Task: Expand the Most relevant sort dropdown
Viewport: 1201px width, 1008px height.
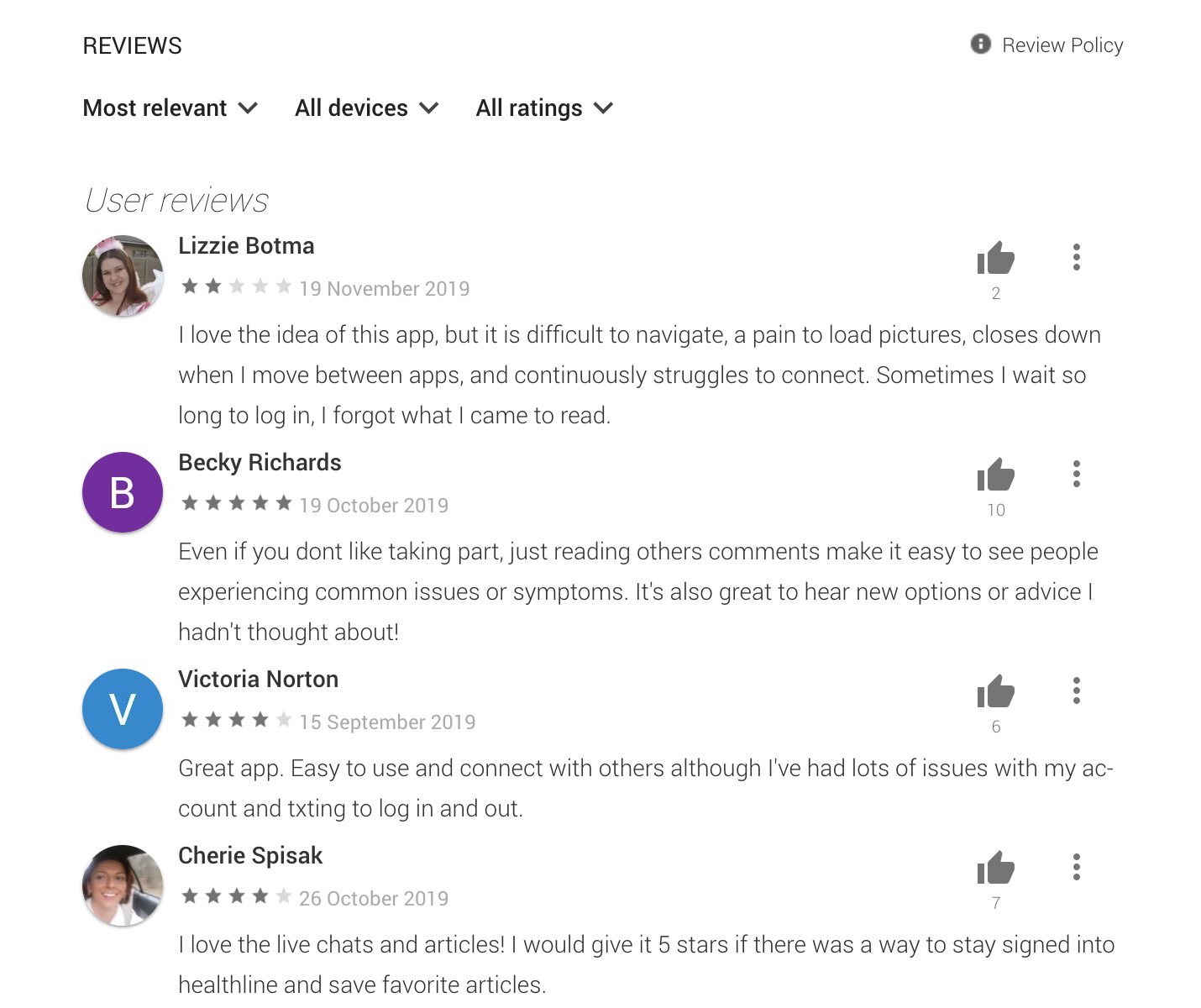Action: pos(170,108)
